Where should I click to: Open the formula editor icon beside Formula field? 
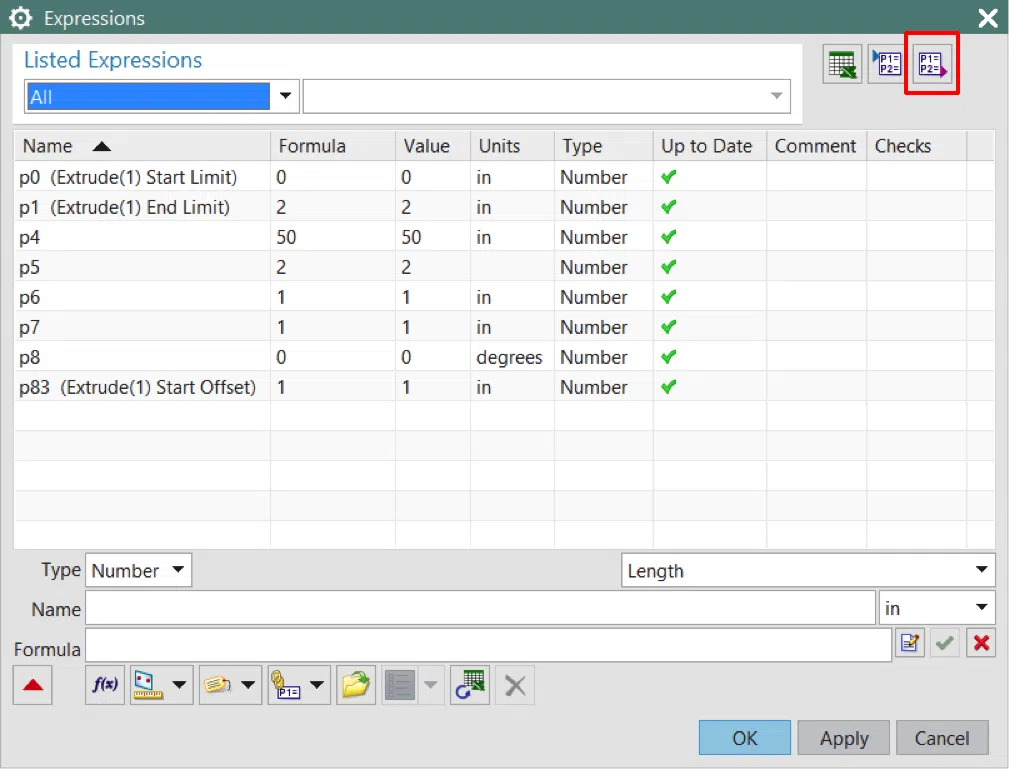pyautogui.click(x=909, y=643)
